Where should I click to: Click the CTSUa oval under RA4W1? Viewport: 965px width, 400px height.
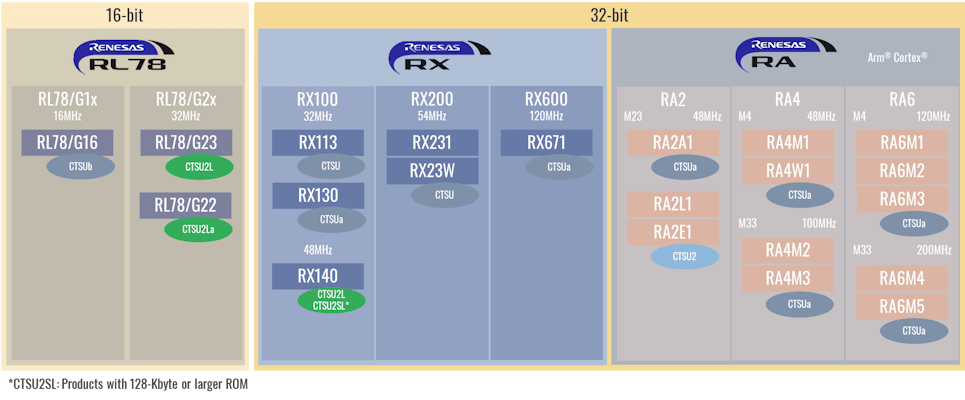800,195
